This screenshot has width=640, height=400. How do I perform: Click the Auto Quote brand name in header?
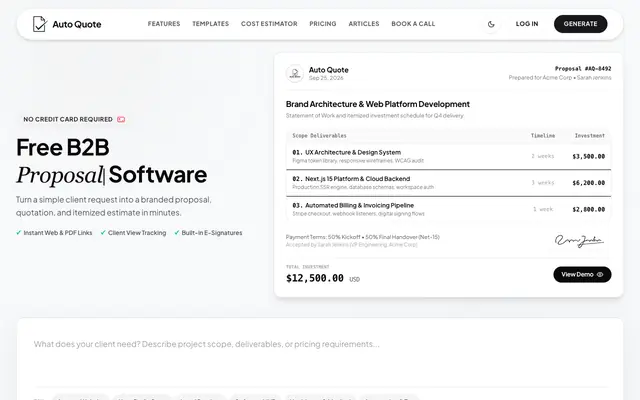click(x=77, y=24)
